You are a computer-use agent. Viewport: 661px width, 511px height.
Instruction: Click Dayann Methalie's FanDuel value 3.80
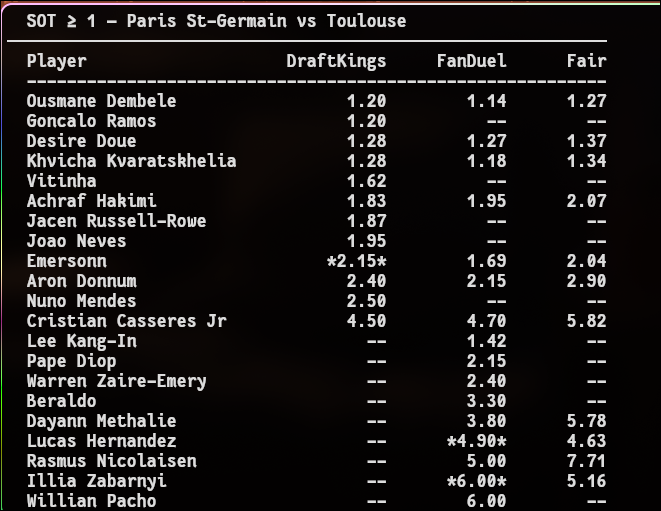click(486, 421)
